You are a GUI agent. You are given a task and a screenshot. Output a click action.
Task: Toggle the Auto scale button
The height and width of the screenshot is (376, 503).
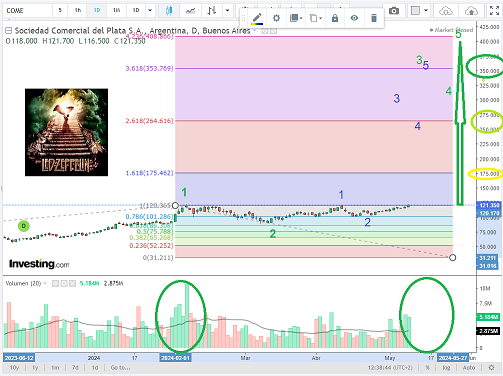[469, 368]
